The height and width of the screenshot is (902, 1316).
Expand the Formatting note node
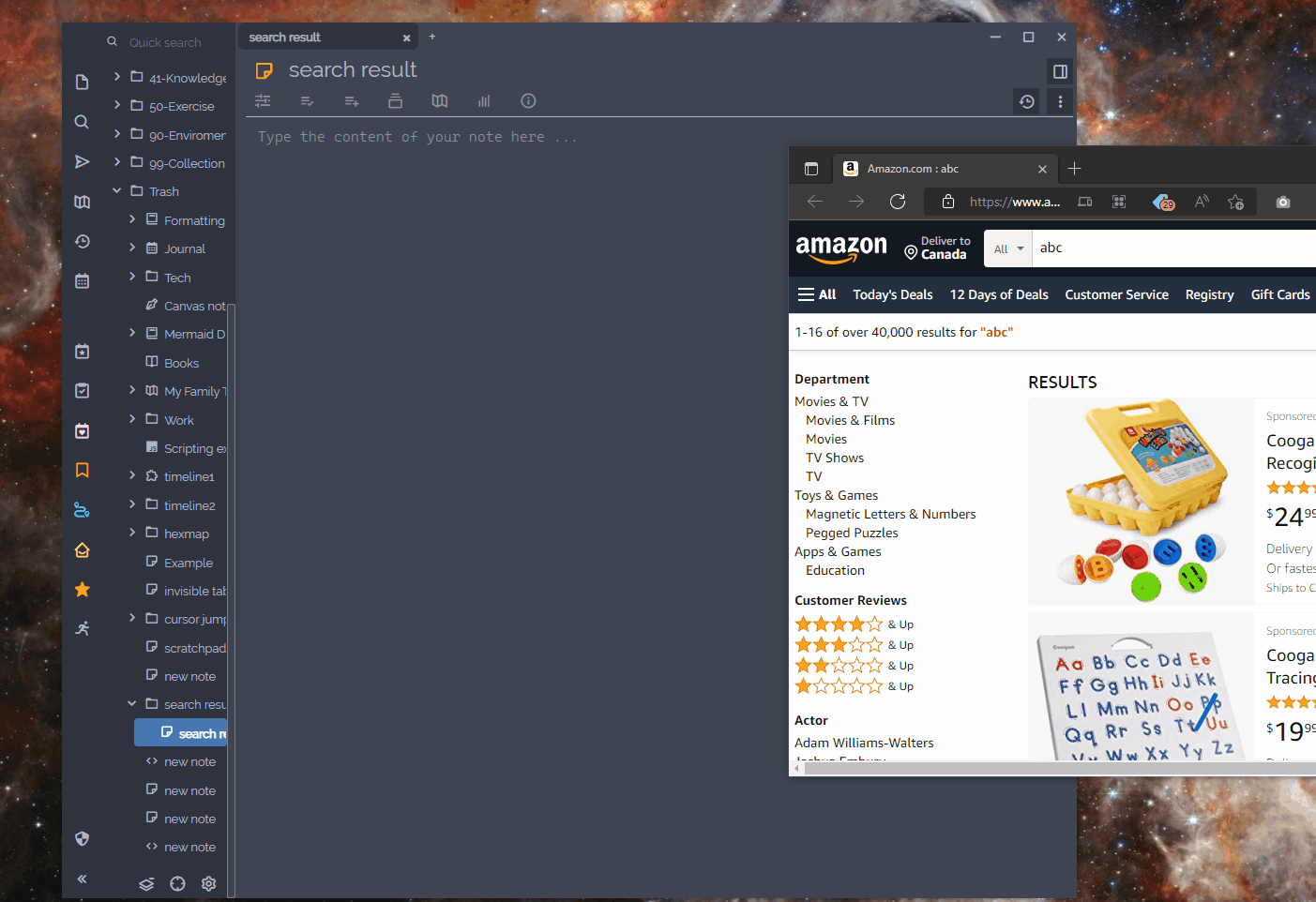point(132,218)
